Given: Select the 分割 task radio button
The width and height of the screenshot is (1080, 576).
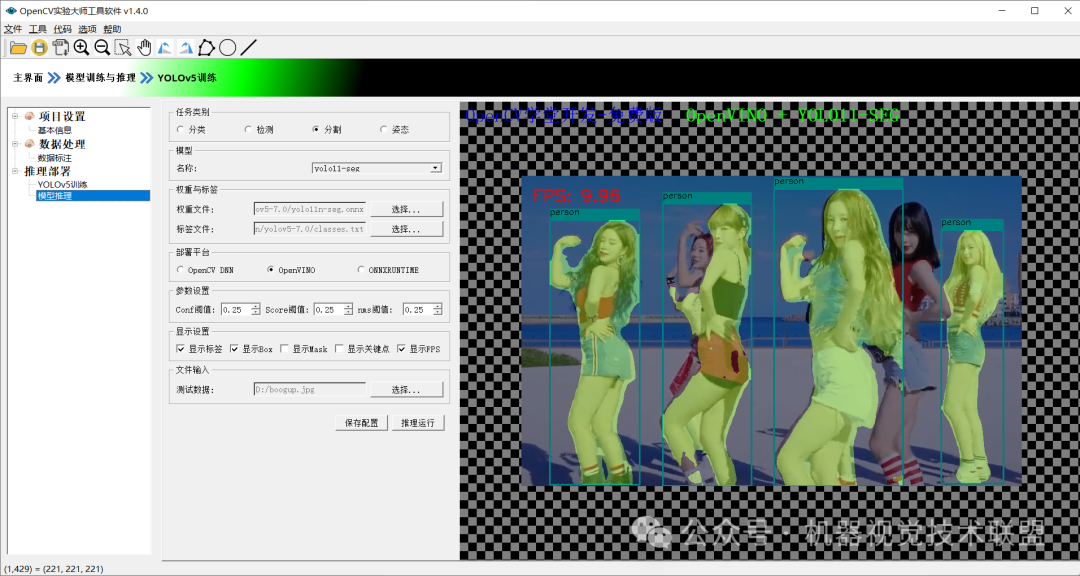Looking at the screenshot, I should click(x=315, y=130).
